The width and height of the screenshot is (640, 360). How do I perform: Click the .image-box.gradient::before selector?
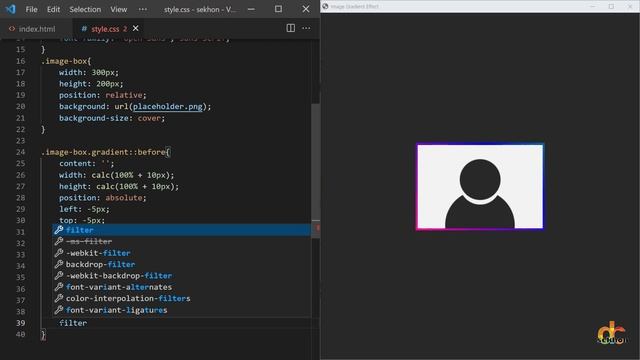tap(103, 152)
